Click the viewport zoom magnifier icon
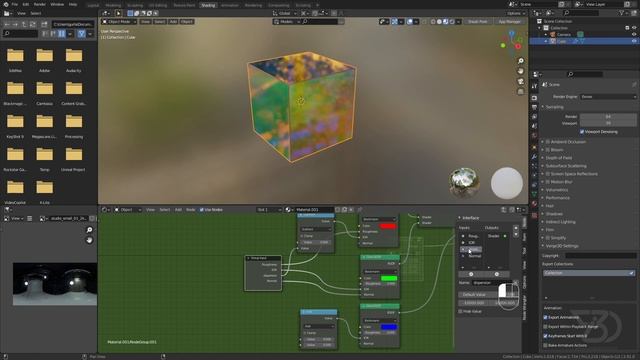 click(x=521, y=61)
